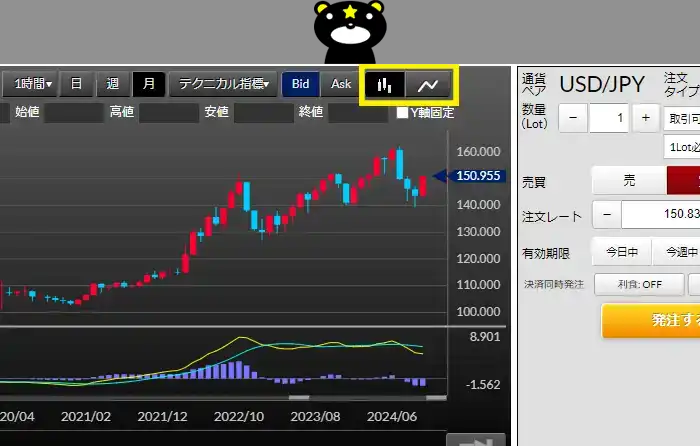Select 今週中 validity period
This screenshot has width=700, height=446.
(x=676, y=252)
